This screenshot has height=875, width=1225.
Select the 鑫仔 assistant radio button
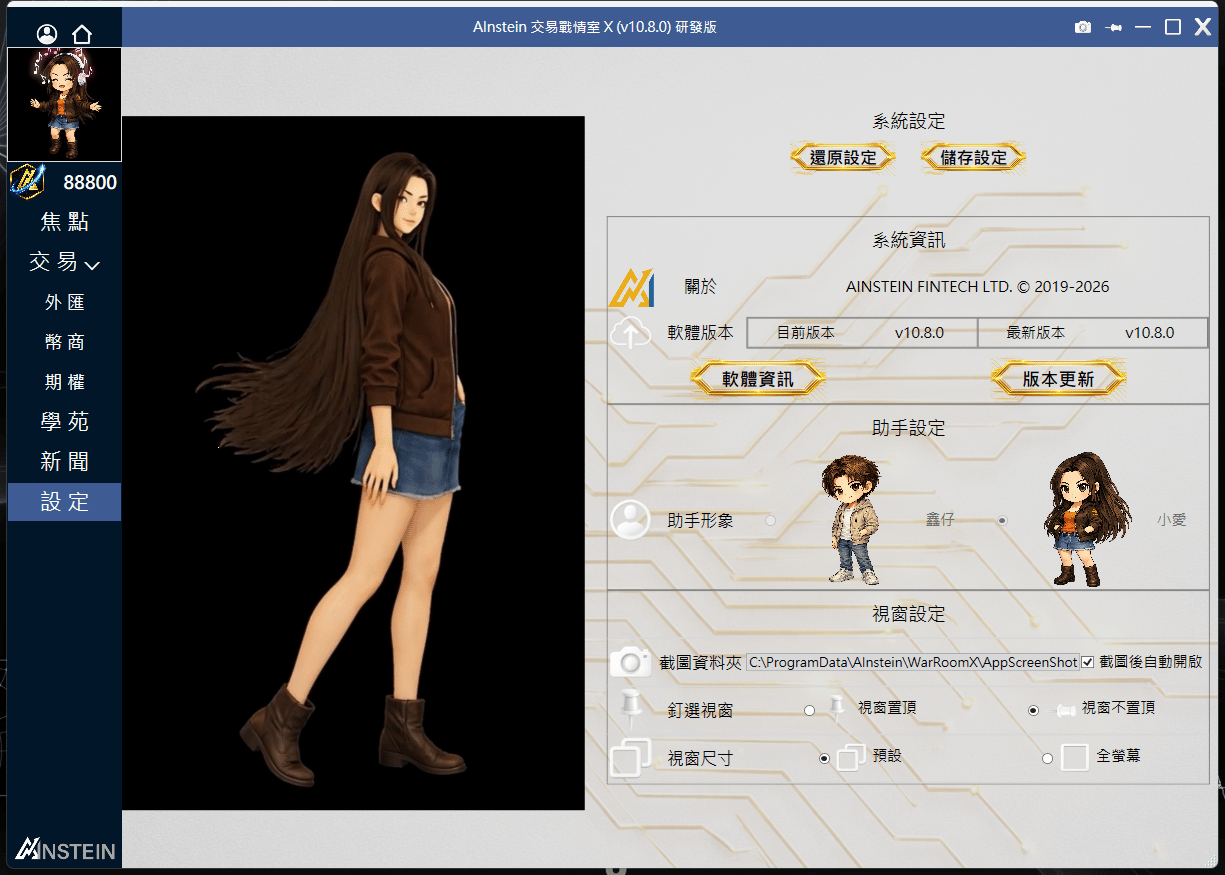click(x=770, y=520)
